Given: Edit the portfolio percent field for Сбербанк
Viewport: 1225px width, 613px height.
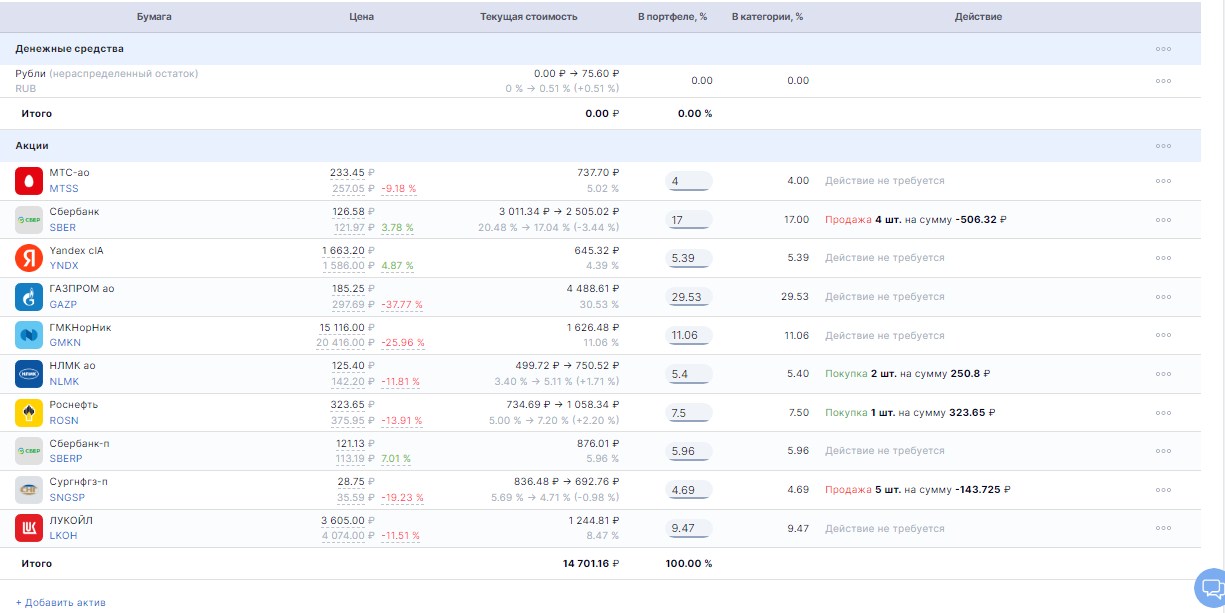Looking at the screenshot, I should [x=688, y=220].
